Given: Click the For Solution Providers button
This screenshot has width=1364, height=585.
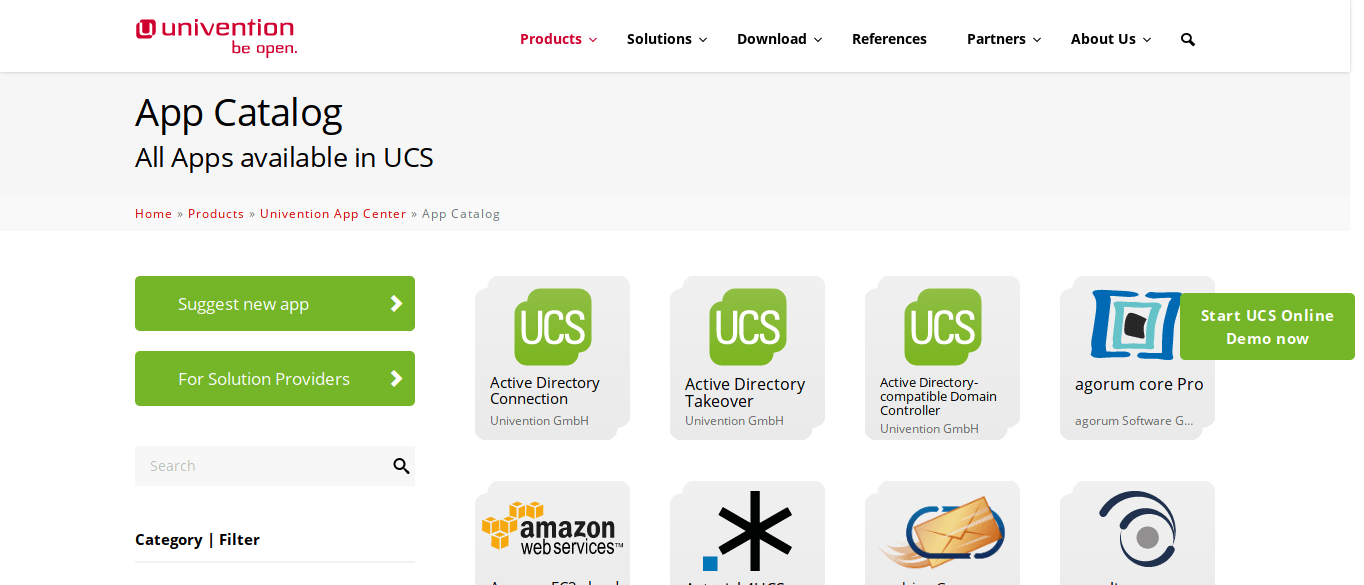Looking at the screenshot, I should coord(275,379).
